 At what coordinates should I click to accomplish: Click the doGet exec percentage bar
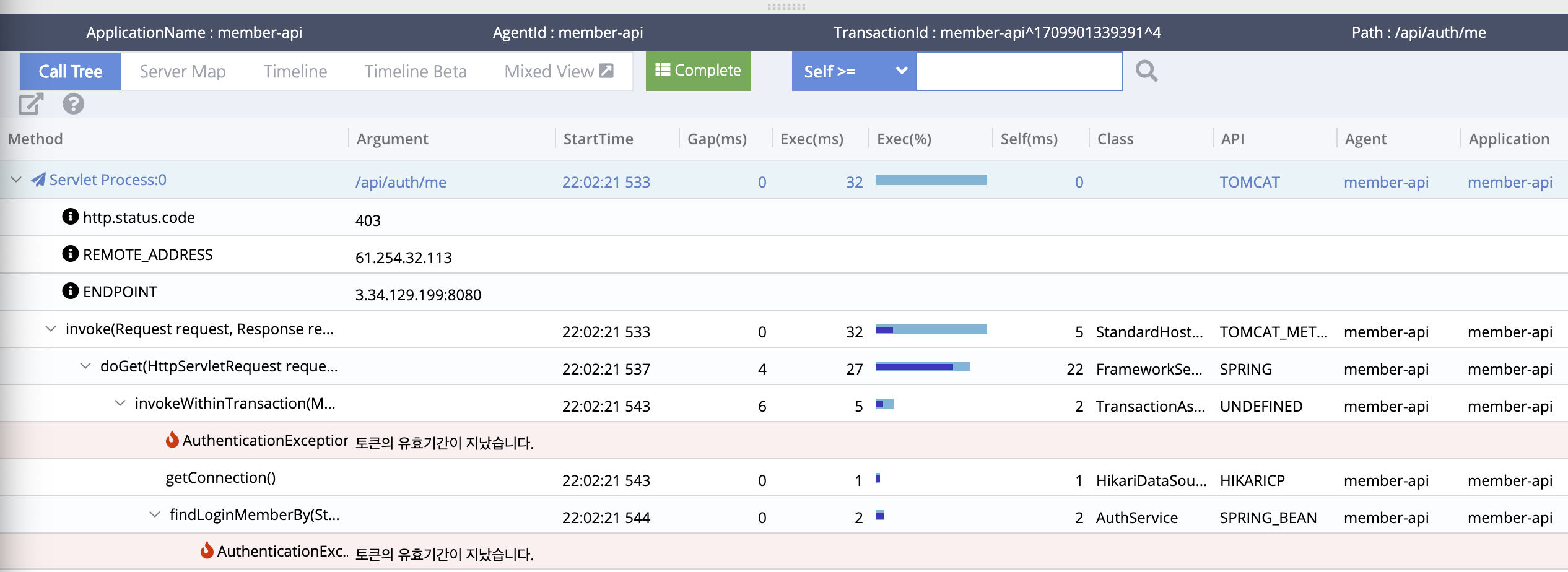(x=923, y=366)
